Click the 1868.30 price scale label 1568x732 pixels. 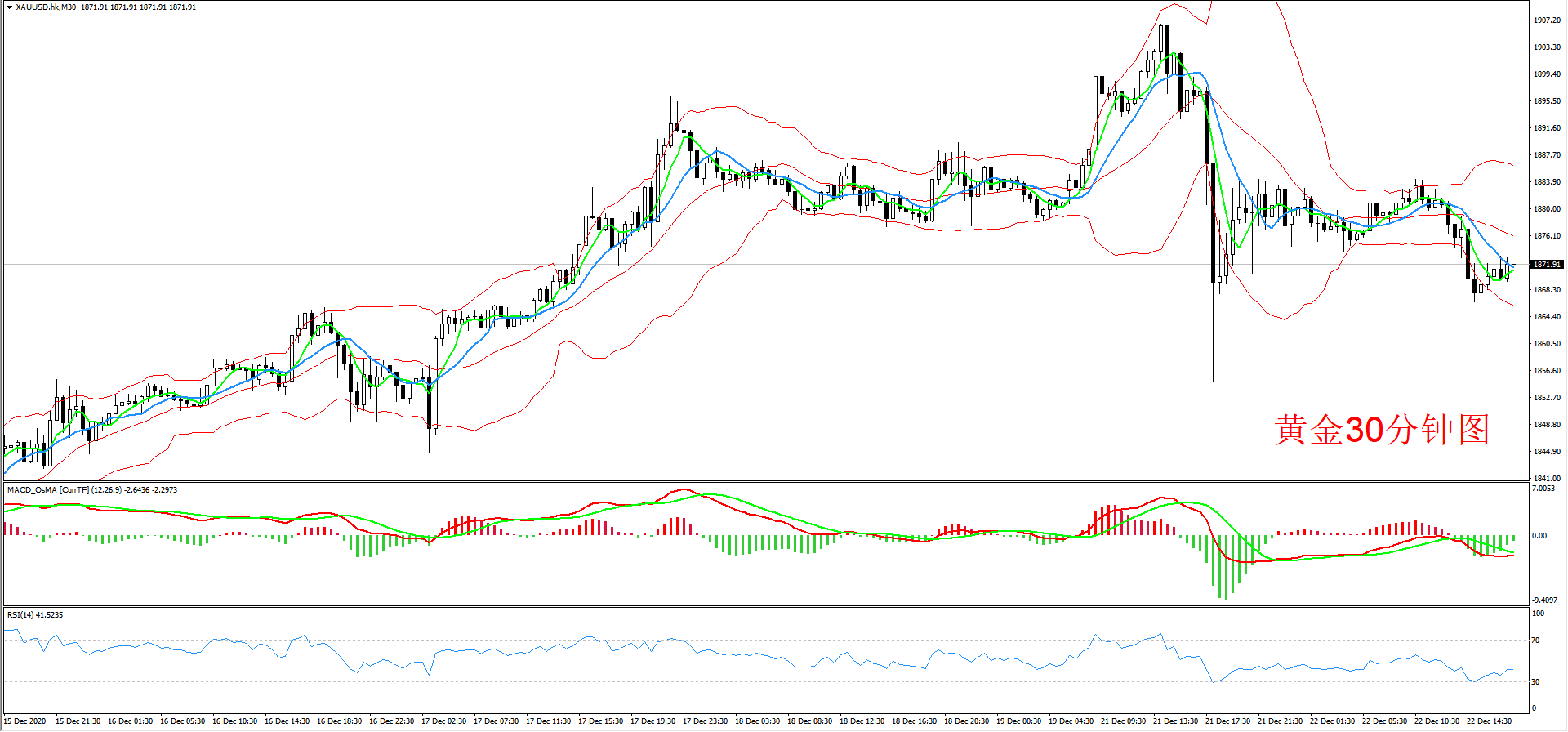coord(1547,290)
